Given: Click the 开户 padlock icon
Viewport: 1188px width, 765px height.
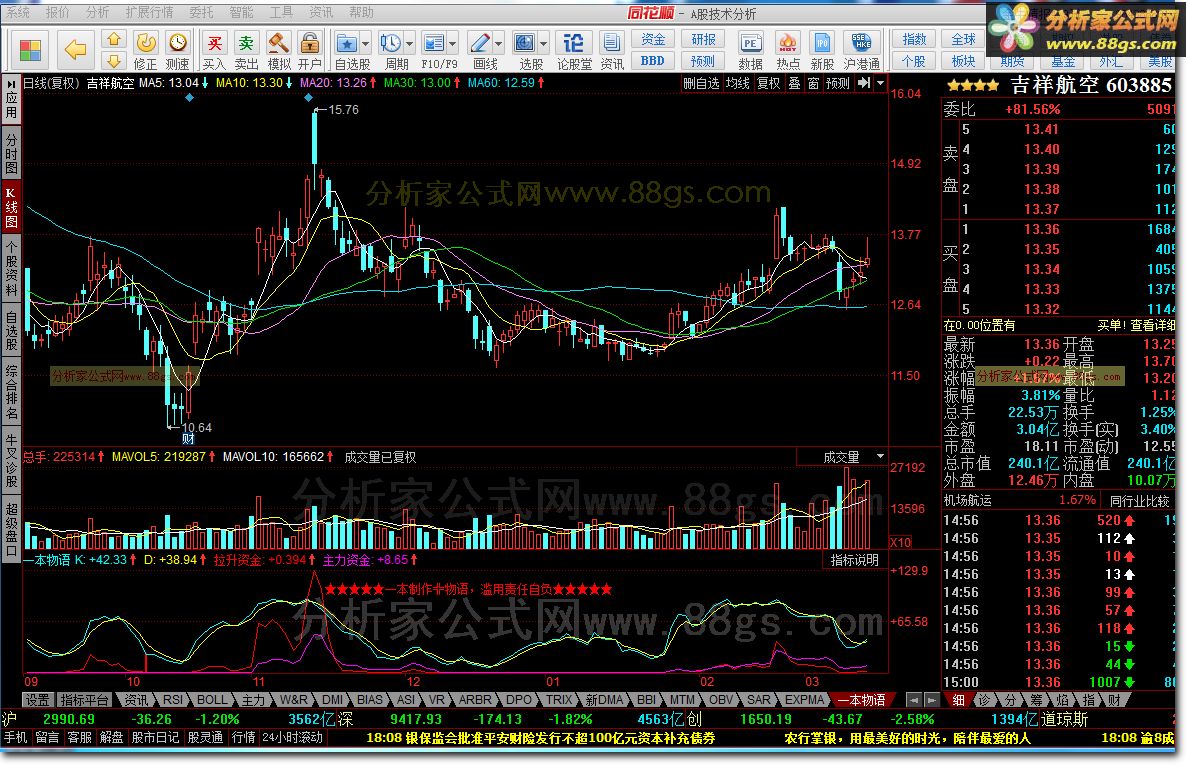Looking at the screenshot, I should pos(309,43).
